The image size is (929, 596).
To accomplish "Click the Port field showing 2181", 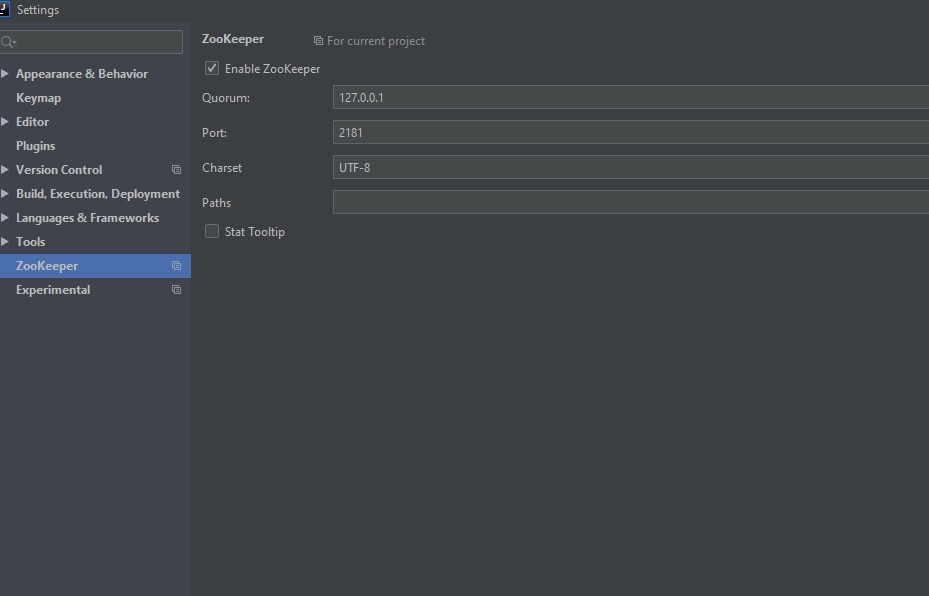I will 631,132.
